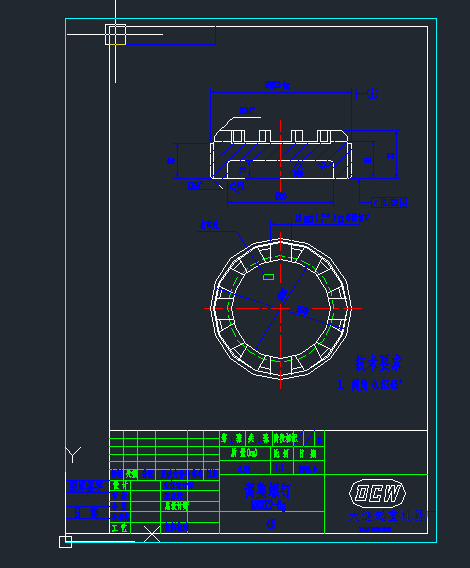Select the date value beside the 1:1 scale
Image resolution: width=470 pixels, height=568 pixels.
pos(308,469)
